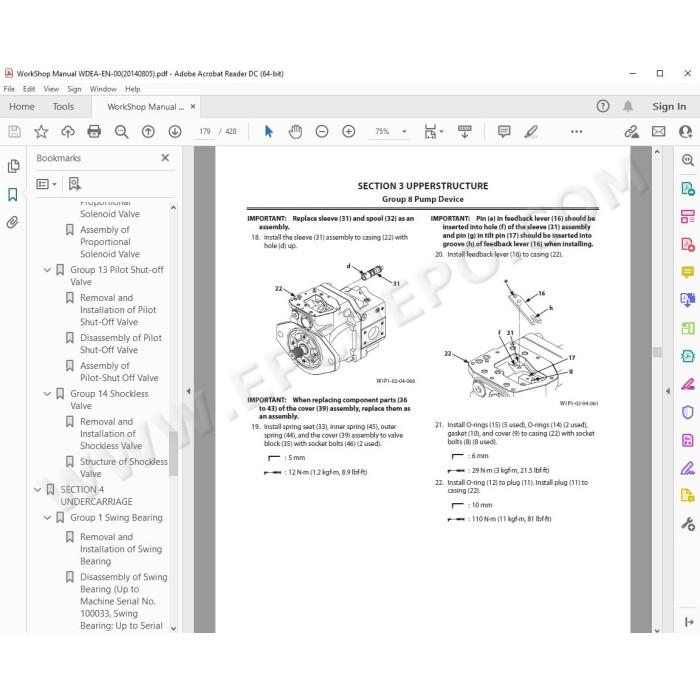Click the document vertical scrollbar thumb
Viewport: 700px width, 700px height.
pyautogui.click(x=657, y=352)
